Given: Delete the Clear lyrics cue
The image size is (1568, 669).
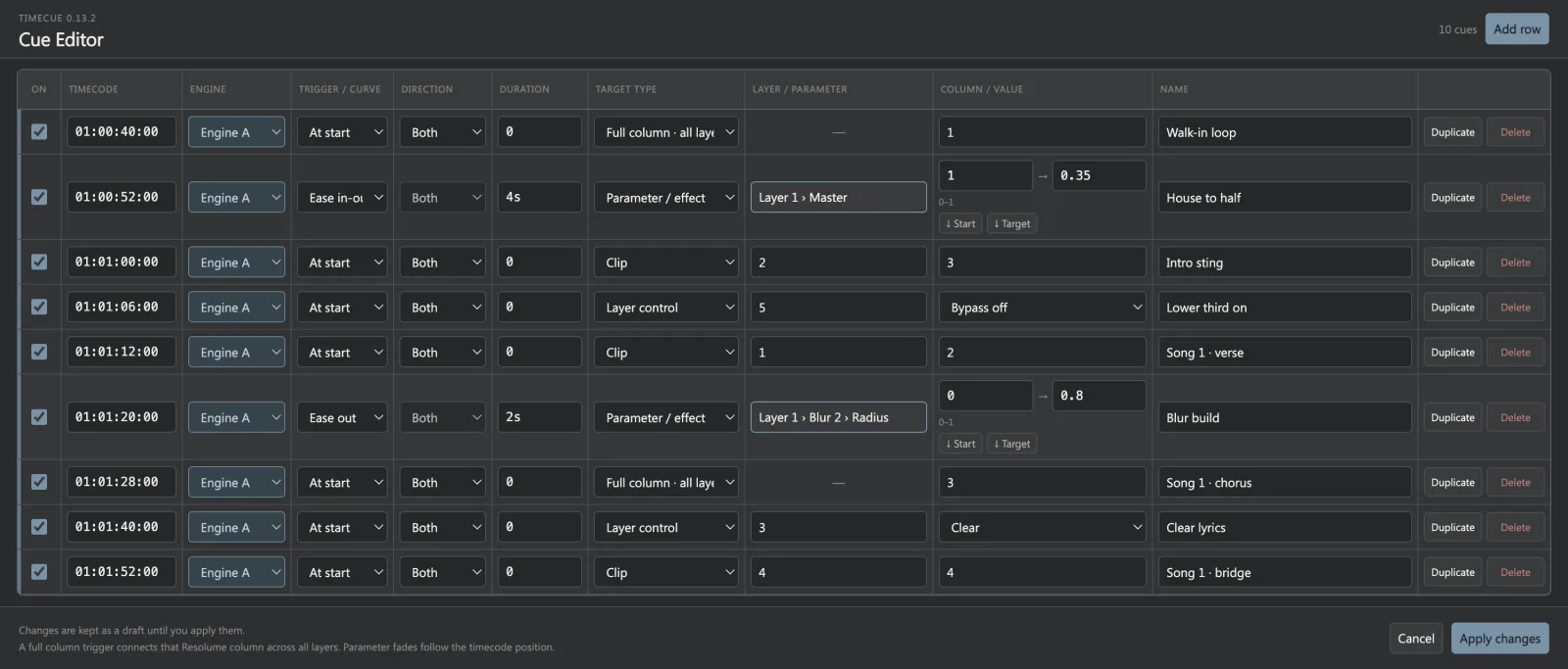Looking at the screenshot, I should coord(1515,527).
